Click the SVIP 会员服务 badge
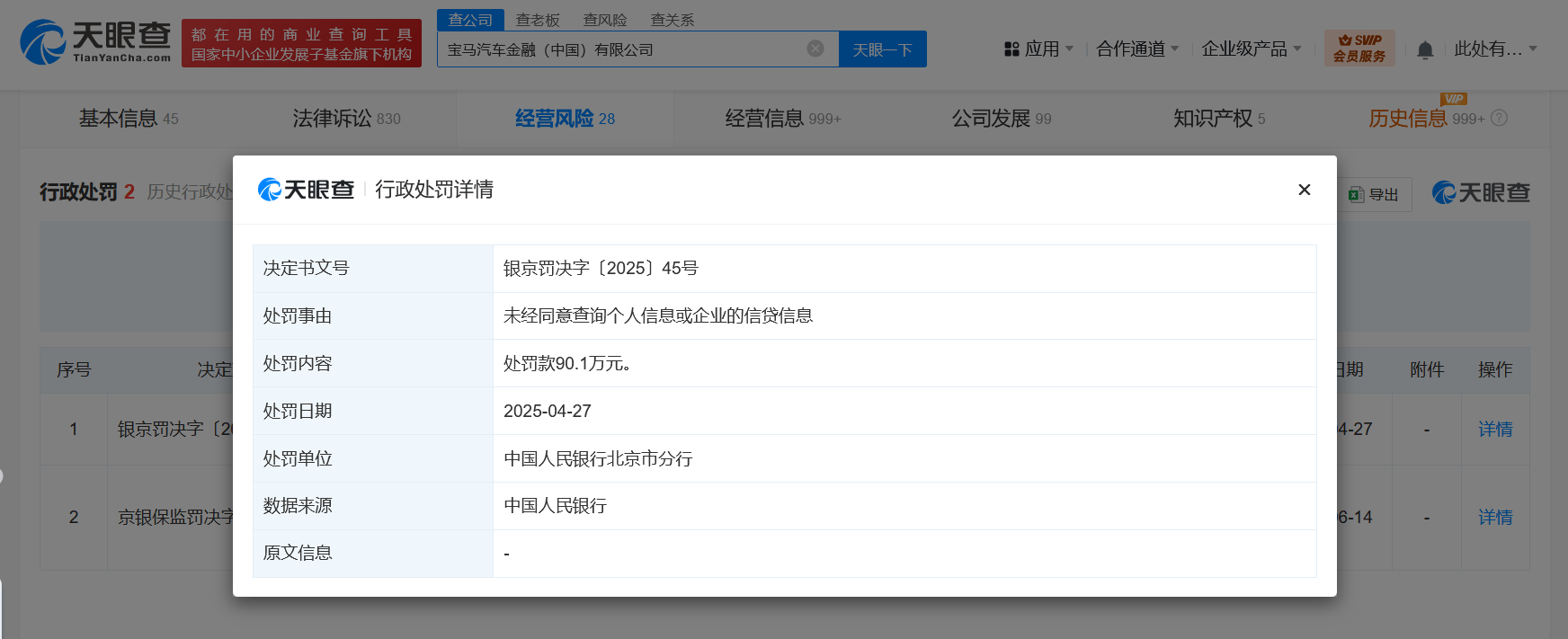1568x639 pixels. pos(1359,49)
